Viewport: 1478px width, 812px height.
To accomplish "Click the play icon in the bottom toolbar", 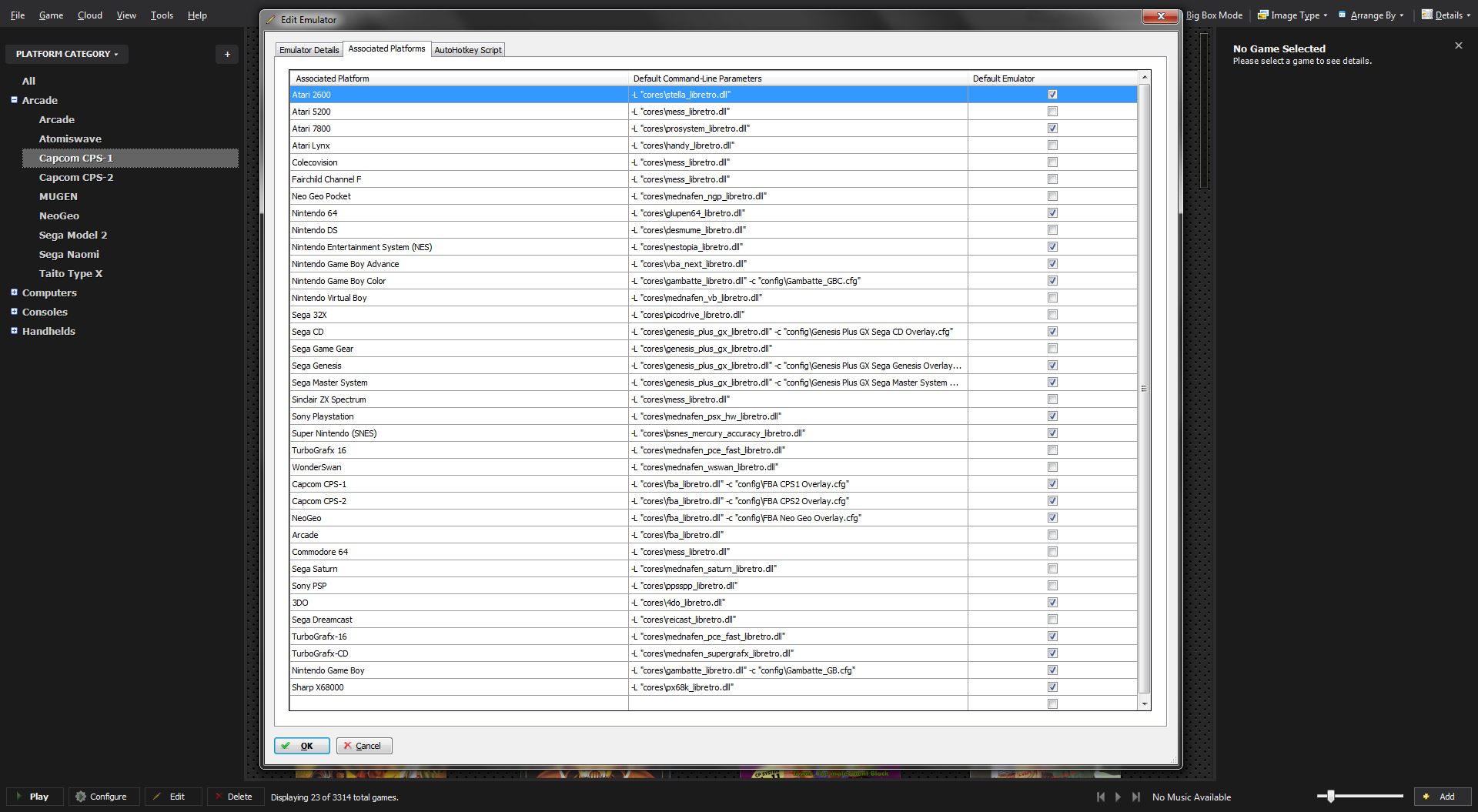I will click(18, 797).
